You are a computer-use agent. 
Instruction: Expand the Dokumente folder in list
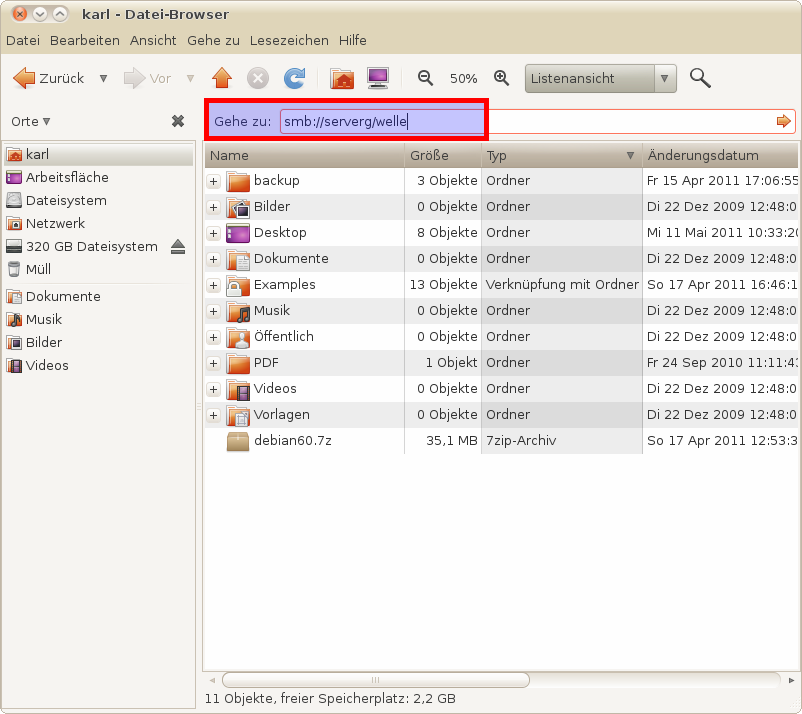[x=213, y=259]
